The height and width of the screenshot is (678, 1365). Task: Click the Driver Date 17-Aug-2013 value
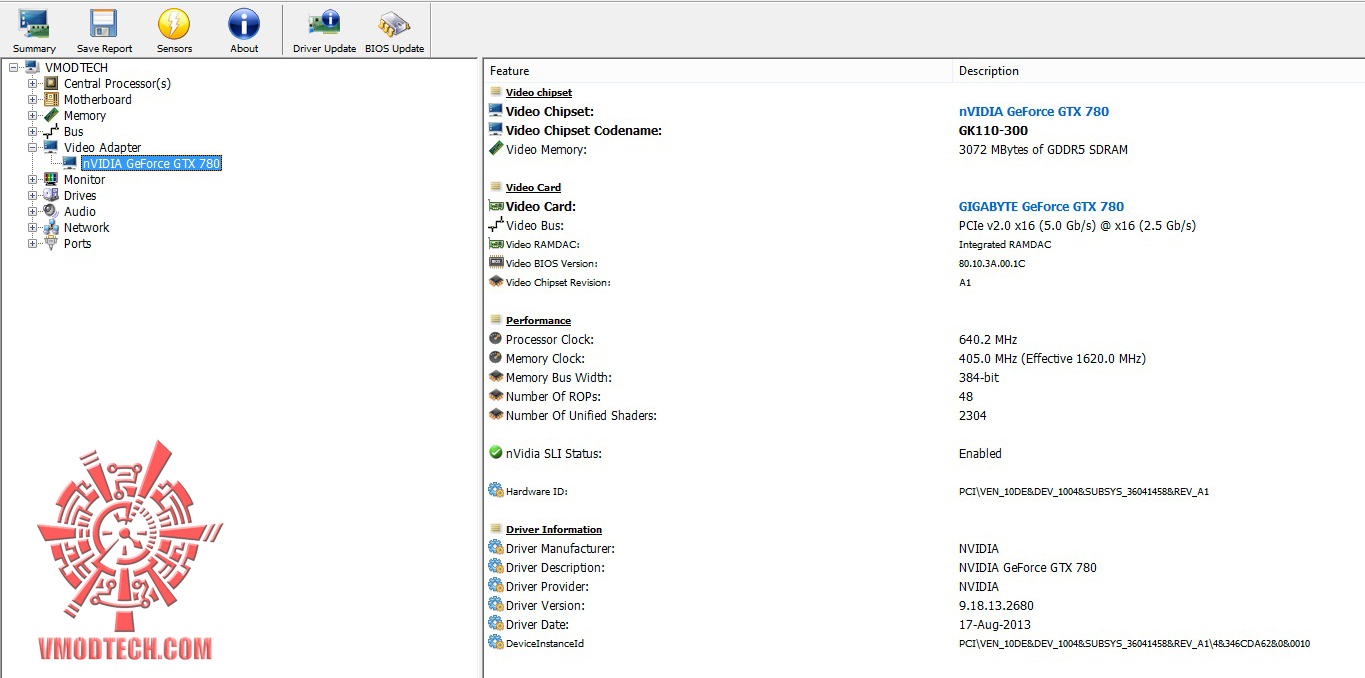[995, 624]
